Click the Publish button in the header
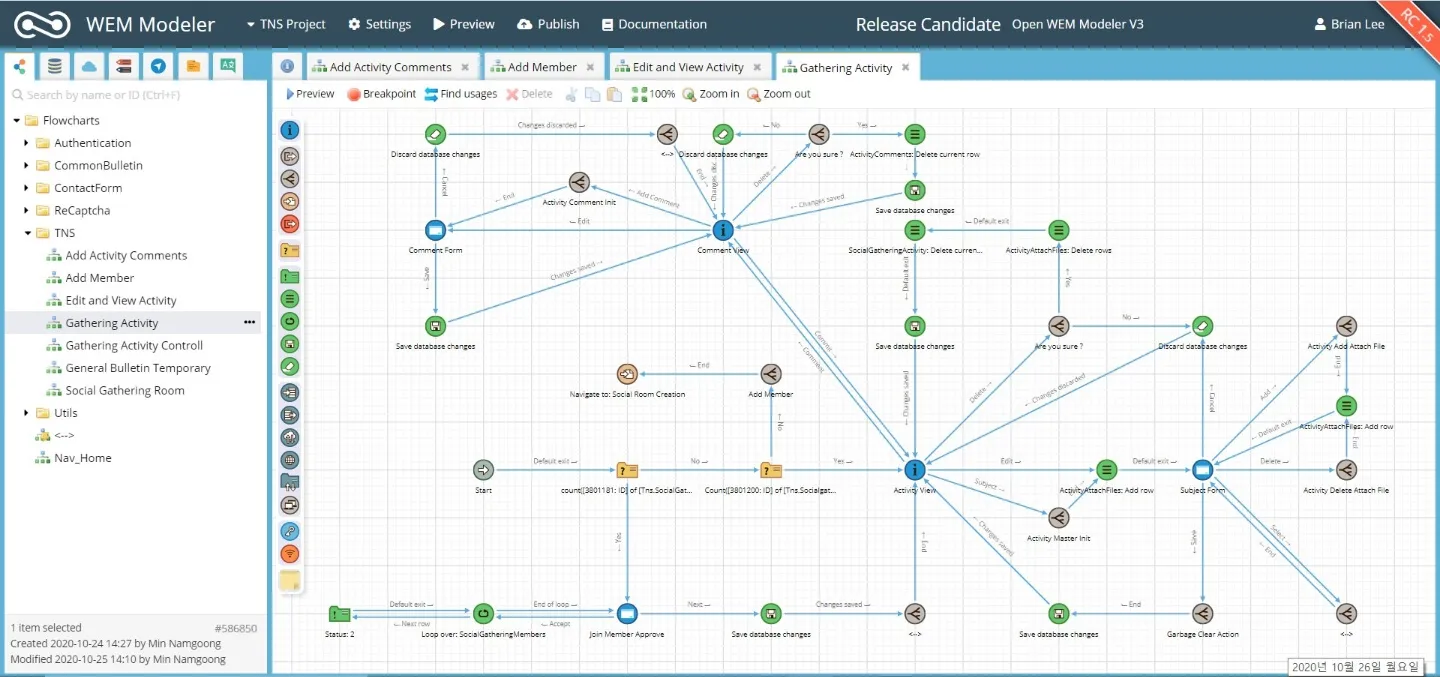The width and height of the screenshot is (1440, 677). [548, 24]
